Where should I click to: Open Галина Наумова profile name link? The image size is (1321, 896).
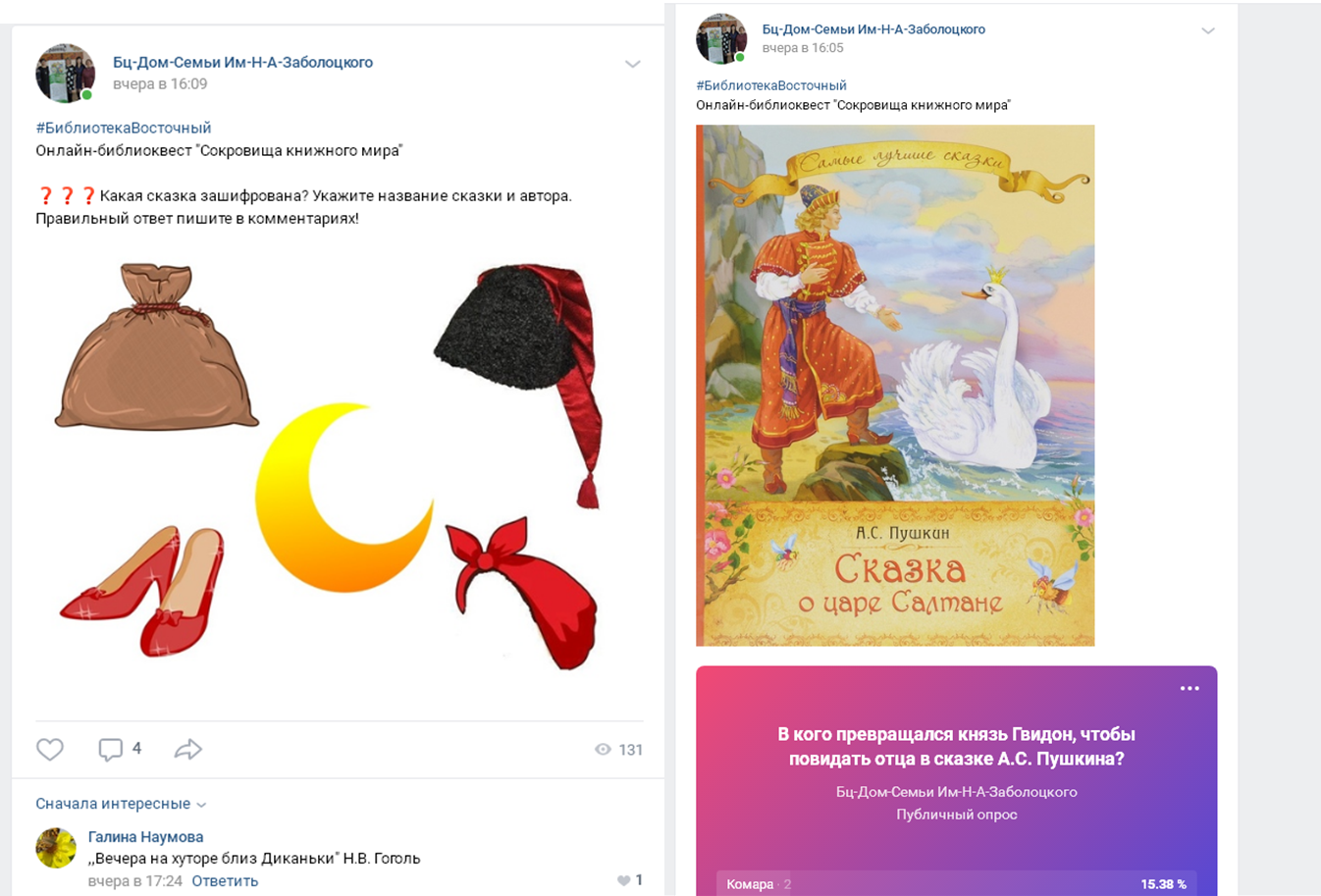pyautogui.click(x=145, y=837)
